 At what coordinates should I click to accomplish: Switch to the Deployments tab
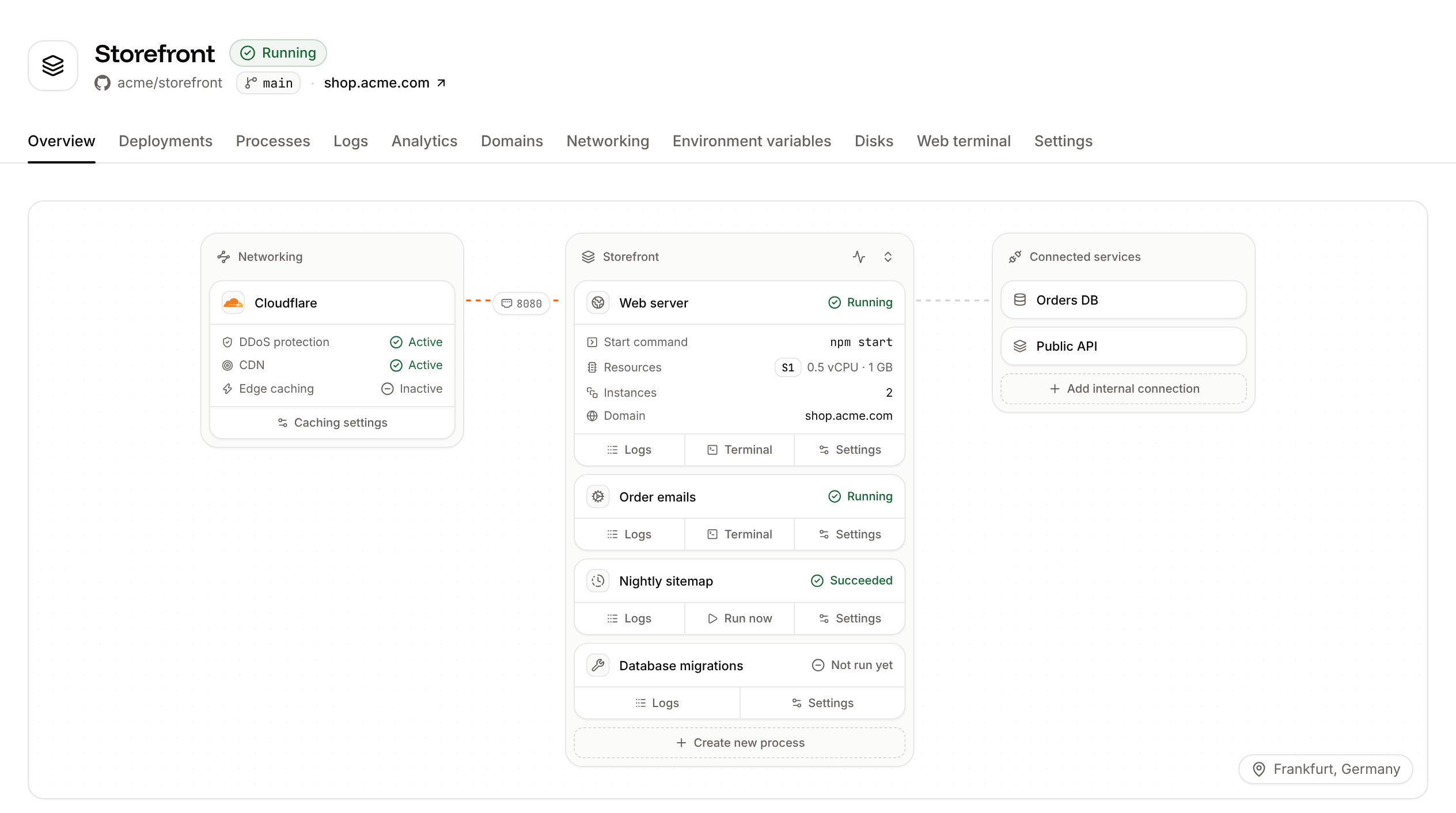pos(165,141)
